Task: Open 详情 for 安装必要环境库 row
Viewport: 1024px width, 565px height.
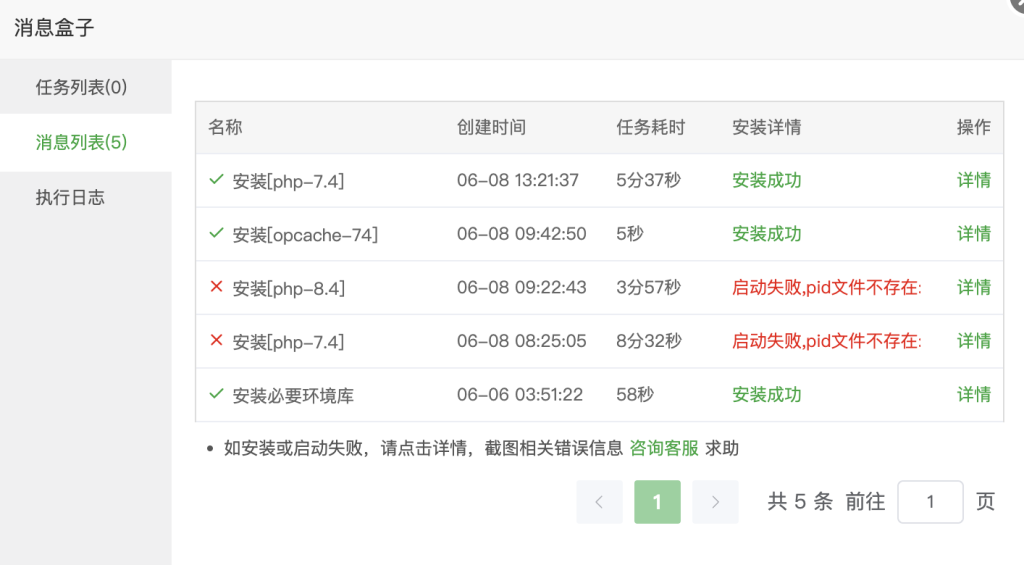Action: coord(973,394)
